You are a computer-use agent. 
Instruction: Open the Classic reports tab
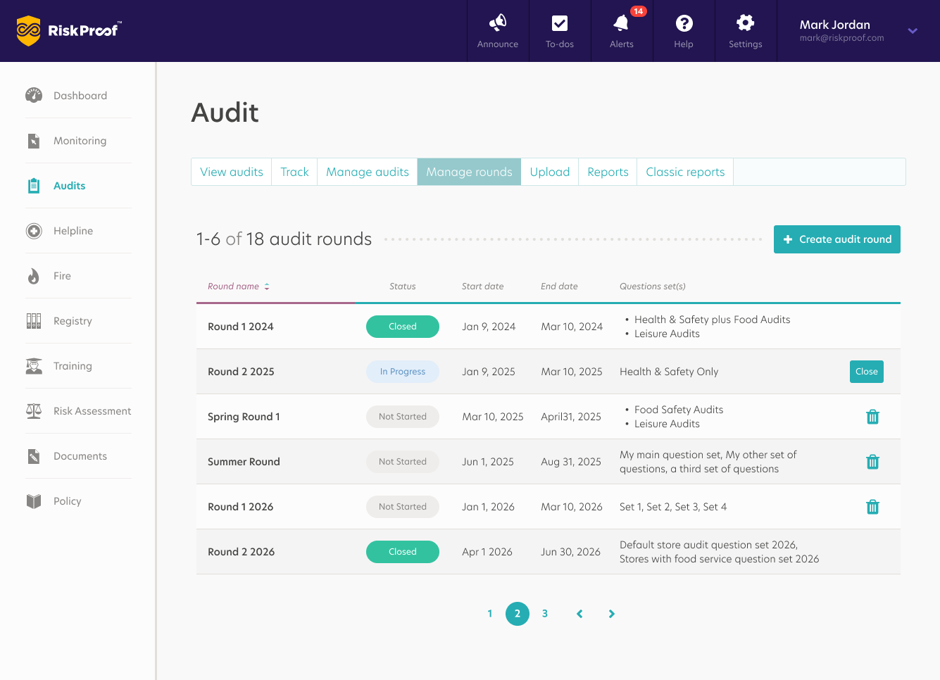coord(685,172)
